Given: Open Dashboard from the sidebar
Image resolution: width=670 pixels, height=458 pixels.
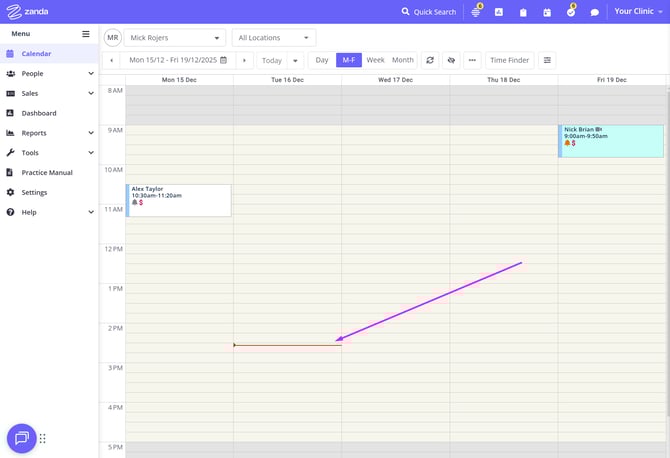Looking at the screenshot, I should click(39, 113).
